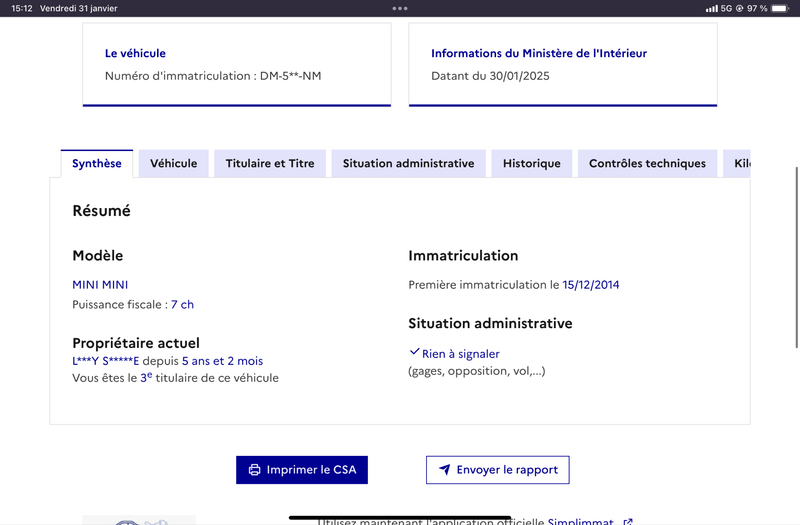
Task: Open the partially visible Kilométrage tab
Action: point(737,163)
